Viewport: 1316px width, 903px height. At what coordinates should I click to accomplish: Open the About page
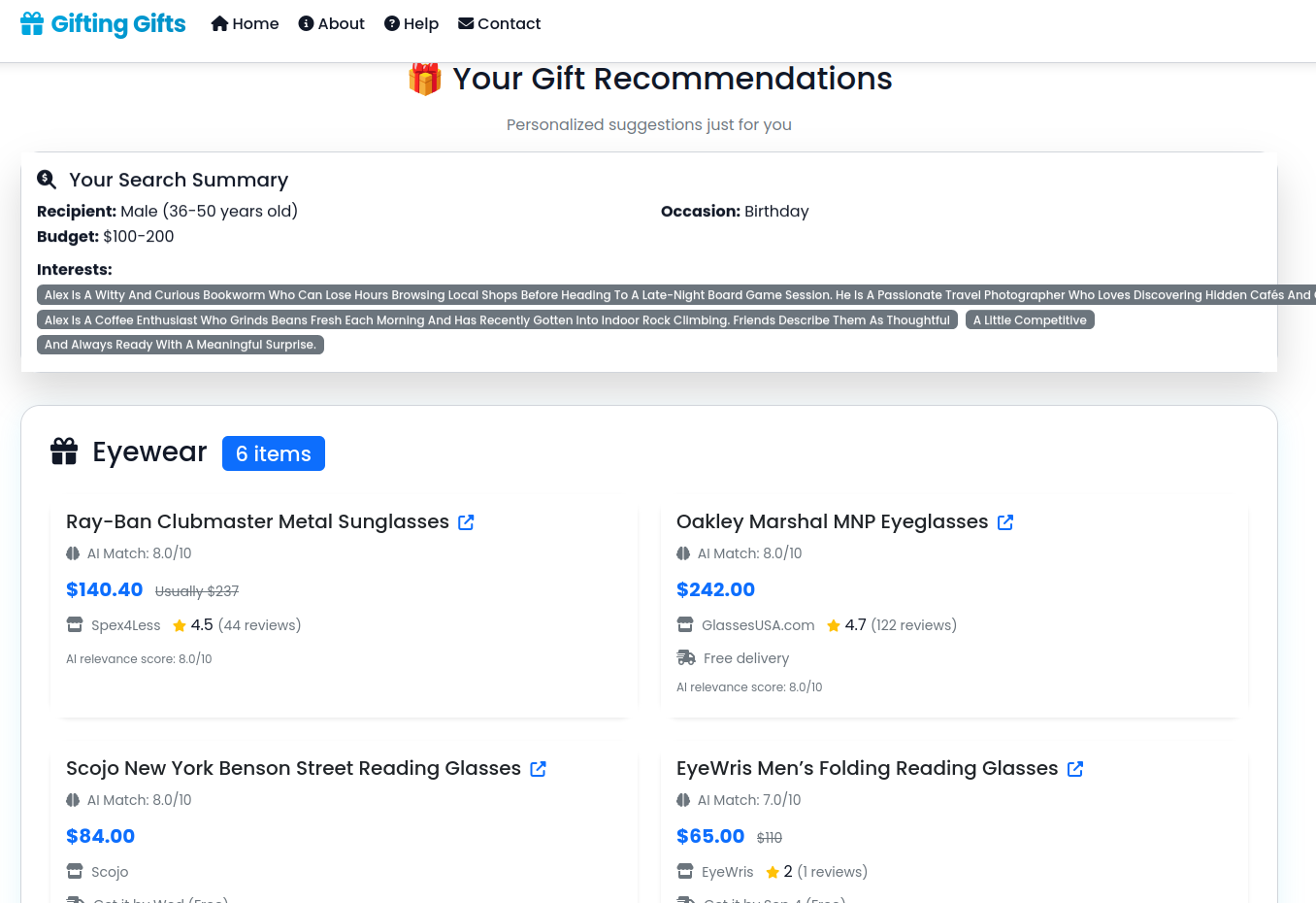pyautogui.click(x=332, y=23)
